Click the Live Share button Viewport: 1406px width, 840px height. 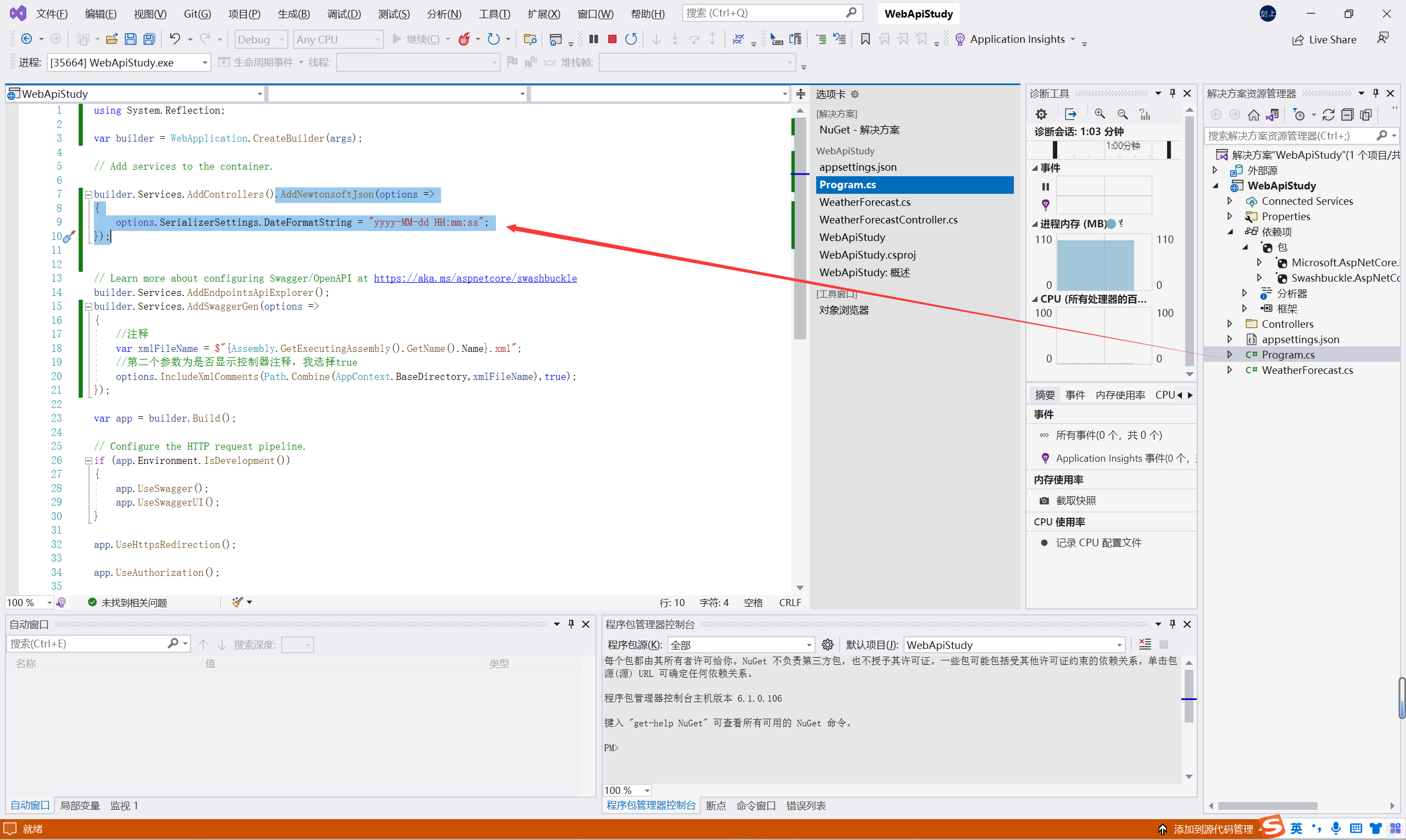(x=1324, y=40)
